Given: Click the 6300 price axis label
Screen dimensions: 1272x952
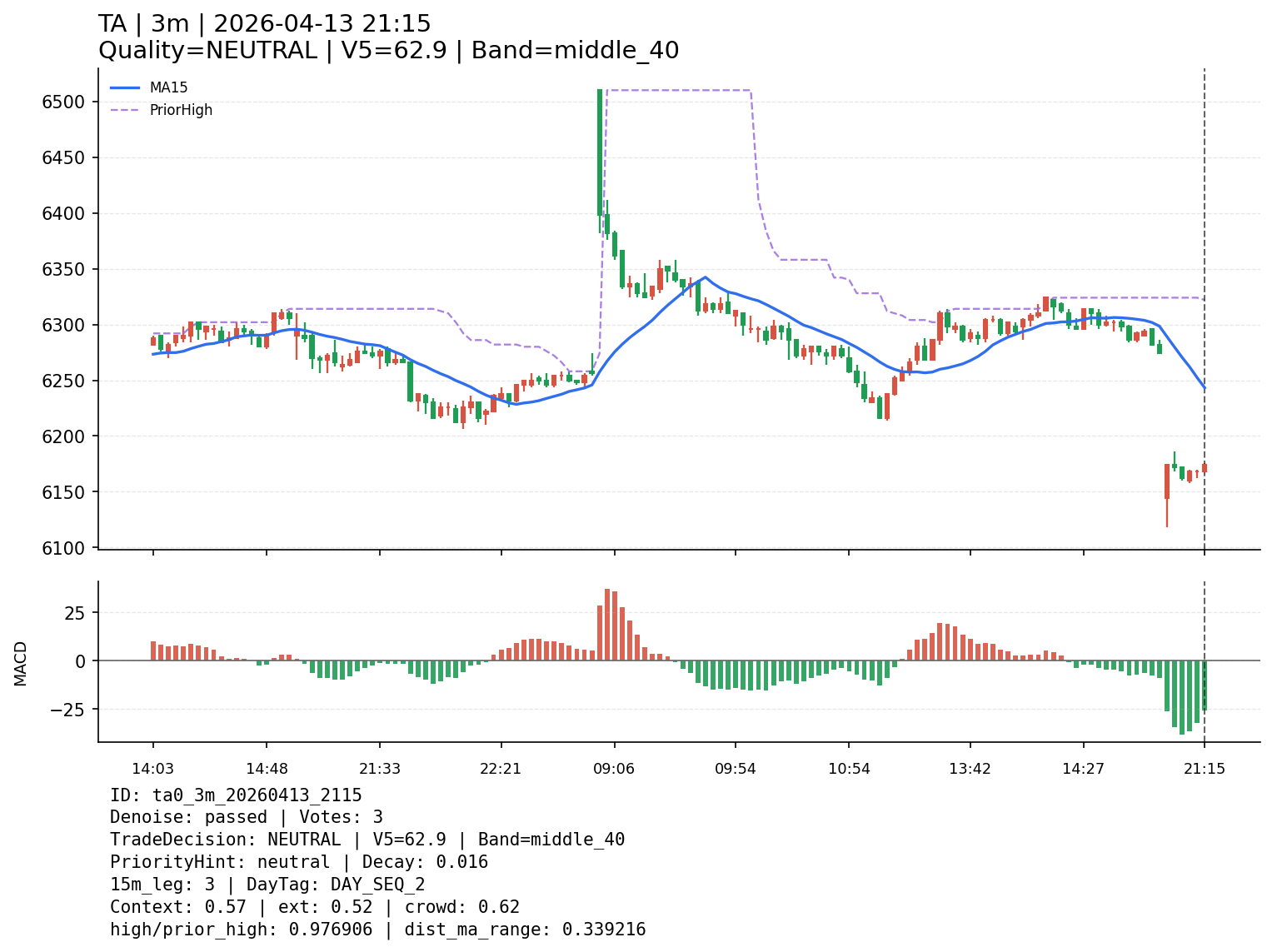Looking at the screenshot, I should point(64,325).
